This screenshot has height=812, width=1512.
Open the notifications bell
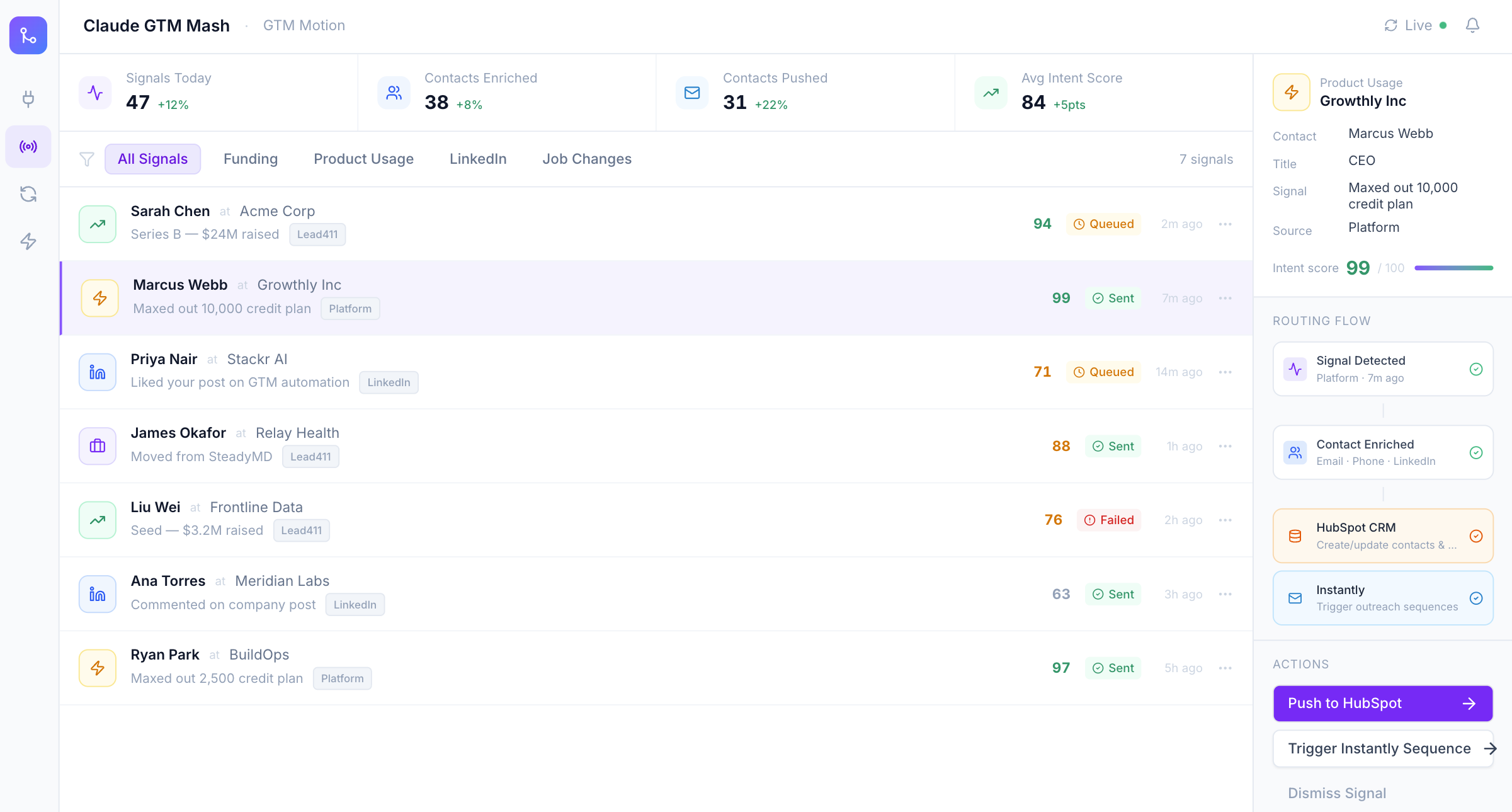pyautogui.click(x=1473, y=25)
